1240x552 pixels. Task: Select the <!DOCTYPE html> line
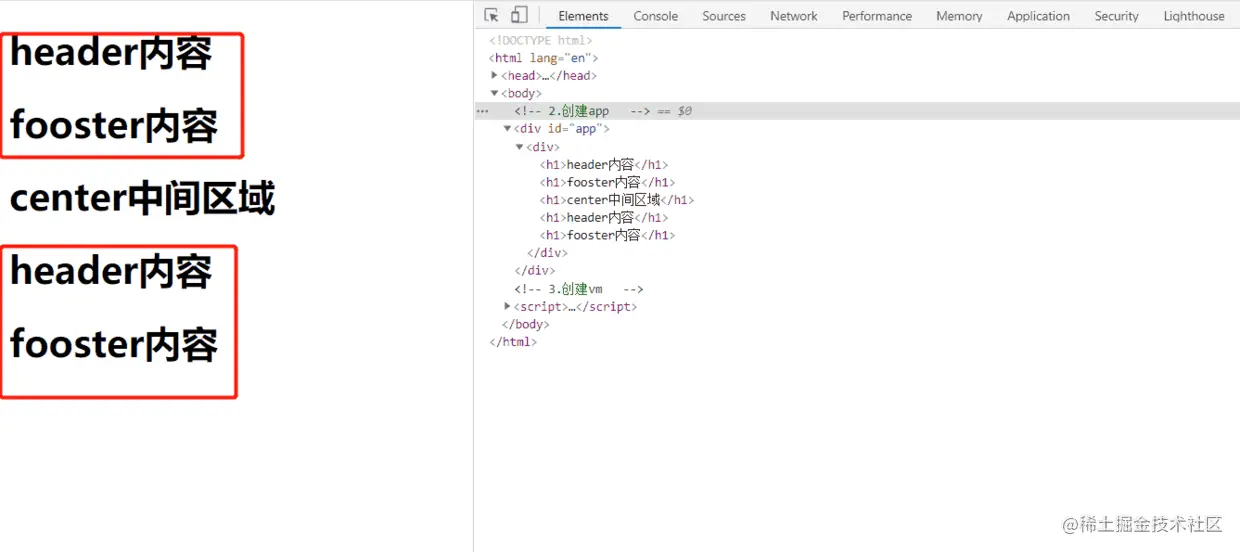(x=541, y=40)
